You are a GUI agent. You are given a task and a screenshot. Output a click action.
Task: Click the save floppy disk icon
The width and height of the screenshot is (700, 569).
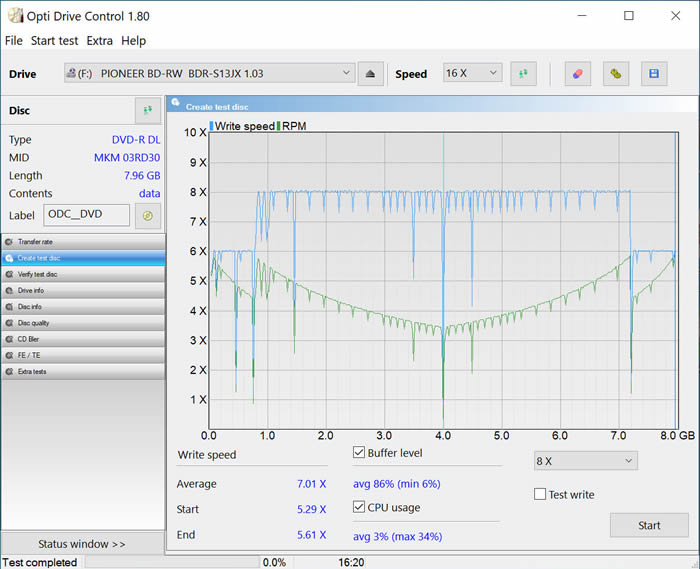pos(654,74)
